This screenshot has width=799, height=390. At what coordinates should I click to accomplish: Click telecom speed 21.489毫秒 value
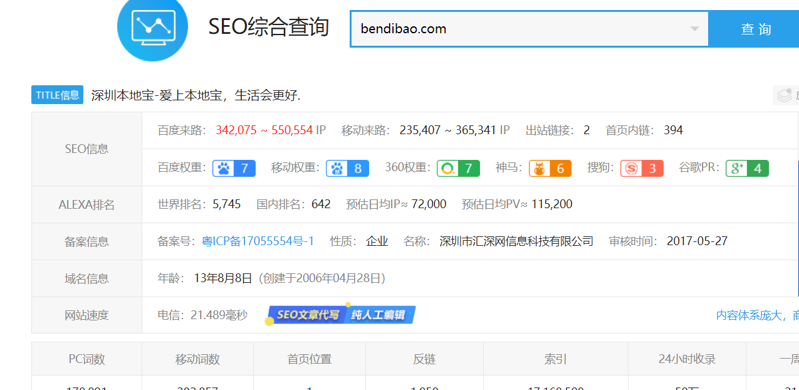219,315
